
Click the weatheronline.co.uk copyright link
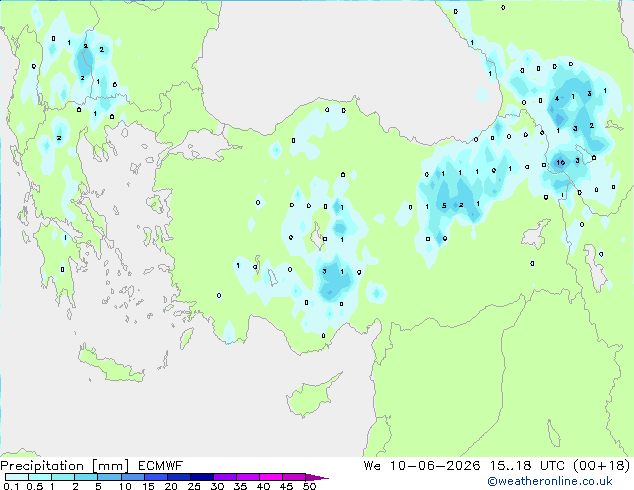[x=550, y=481]
